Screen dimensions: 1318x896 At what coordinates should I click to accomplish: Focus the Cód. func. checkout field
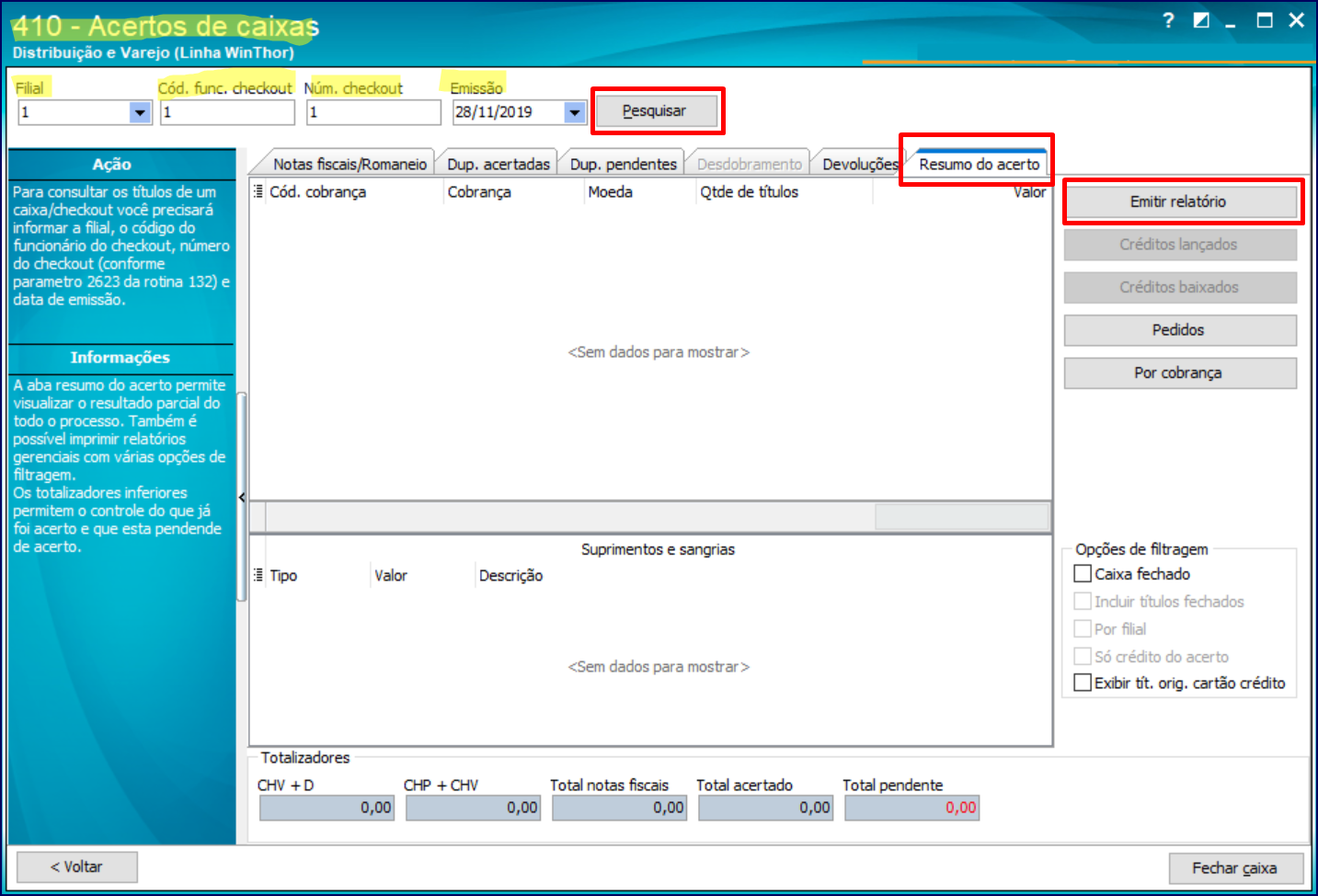[x=227, y=112]
